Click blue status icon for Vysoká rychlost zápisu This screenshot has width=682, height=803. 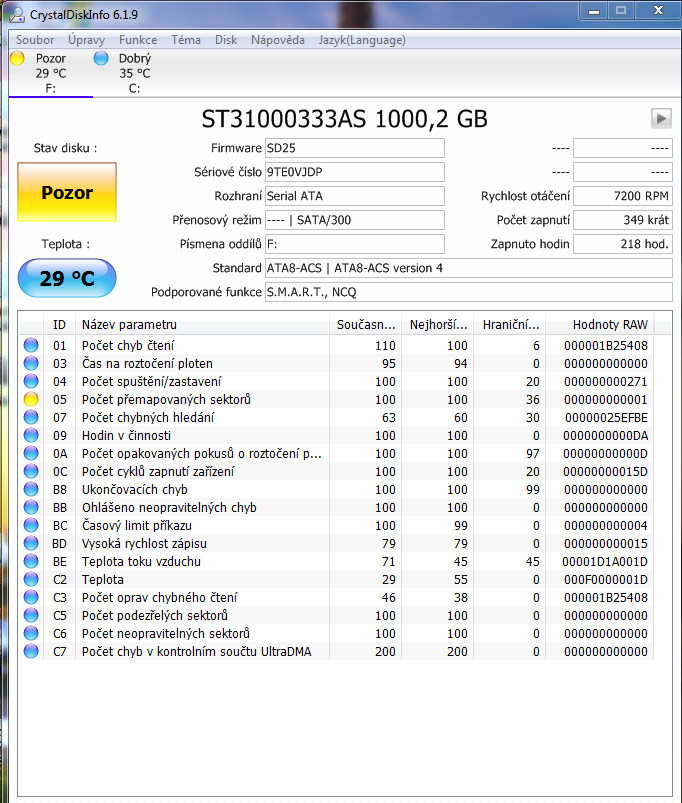pyautogui.click(x=31, y=543)
